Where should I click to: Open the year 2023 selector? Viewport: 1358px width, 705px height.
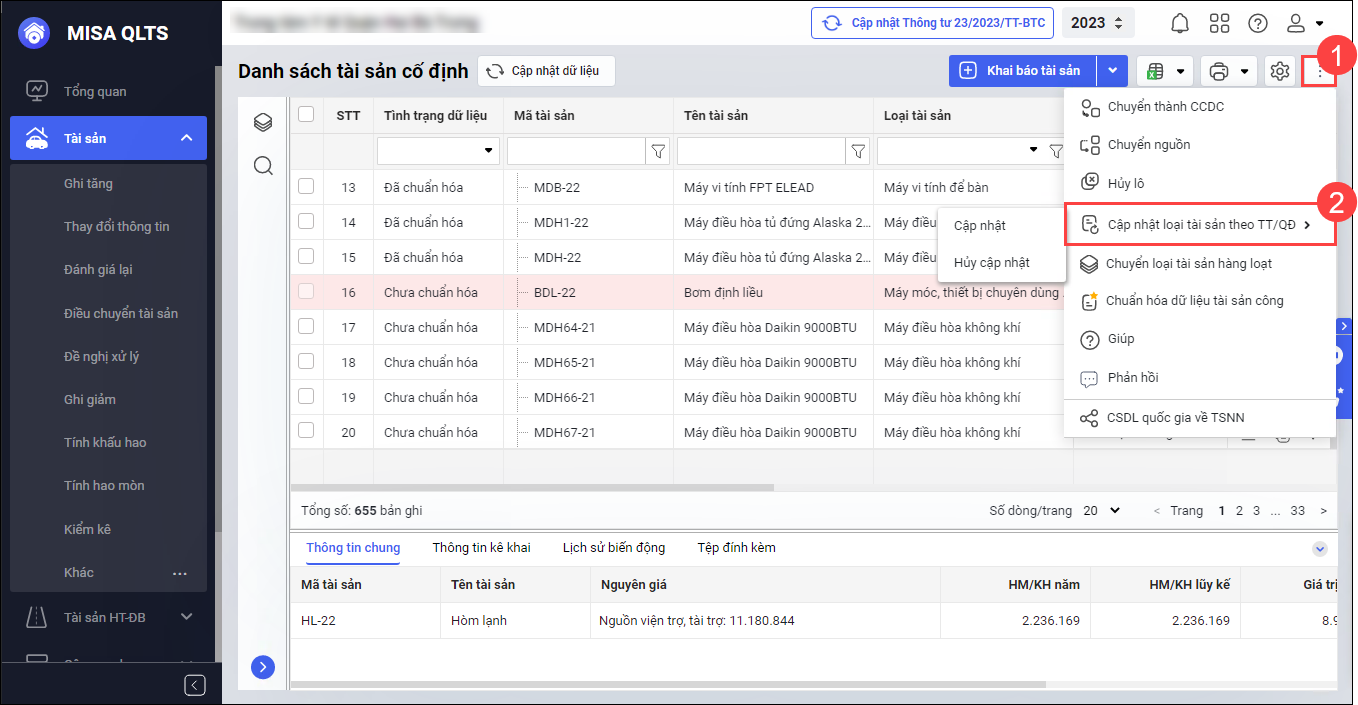coord(1099,23)
